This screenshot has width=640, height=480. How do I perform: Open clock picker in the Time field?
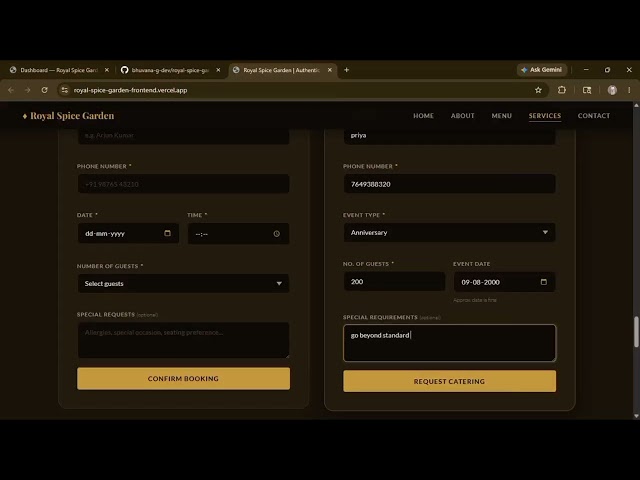(276, 234)
